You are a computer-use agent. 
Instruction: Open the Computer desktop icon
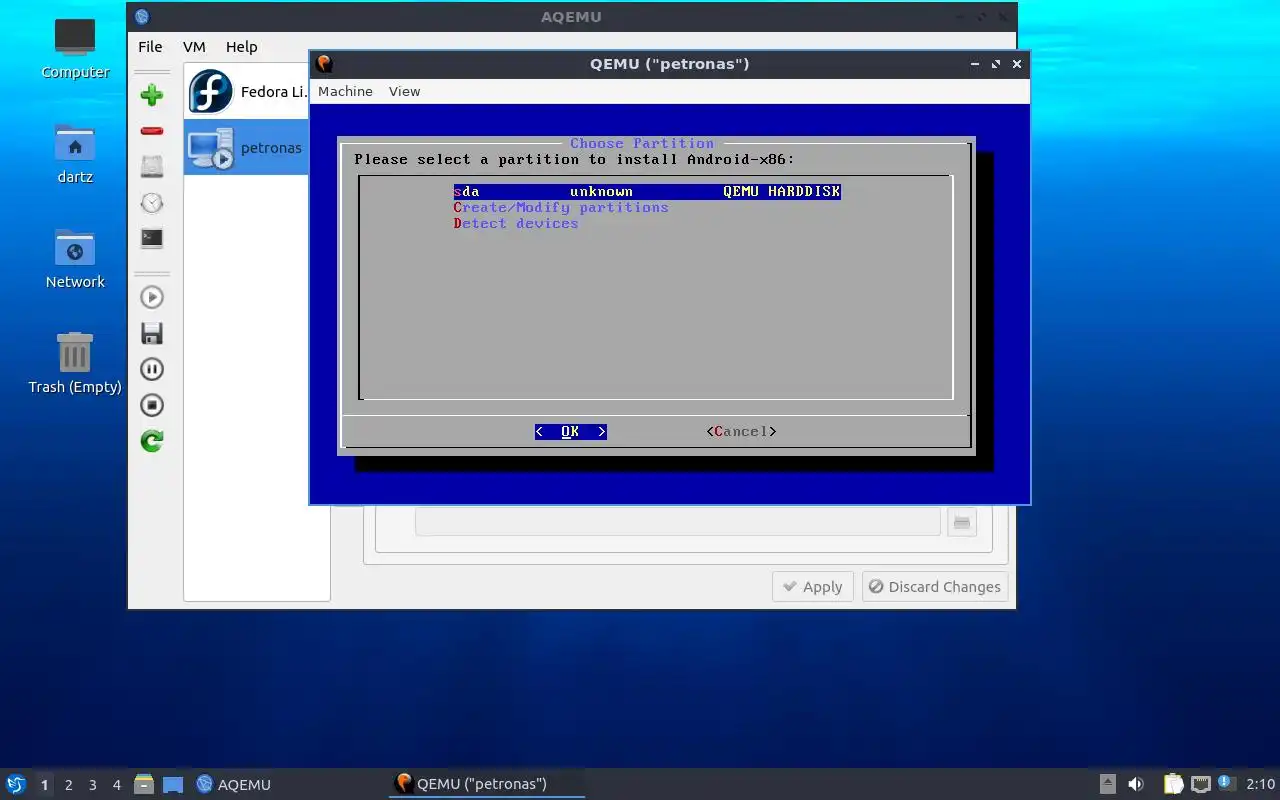click(x=75, y=48)
